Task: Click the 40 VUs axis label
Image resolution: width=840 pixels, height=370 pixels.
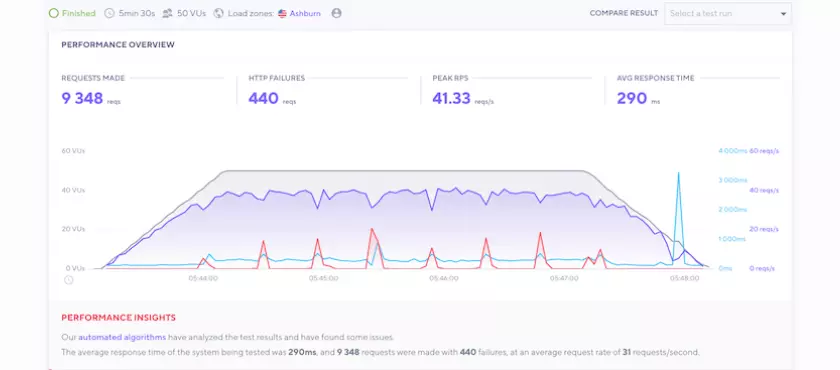Action: click(x=73, y=190)
